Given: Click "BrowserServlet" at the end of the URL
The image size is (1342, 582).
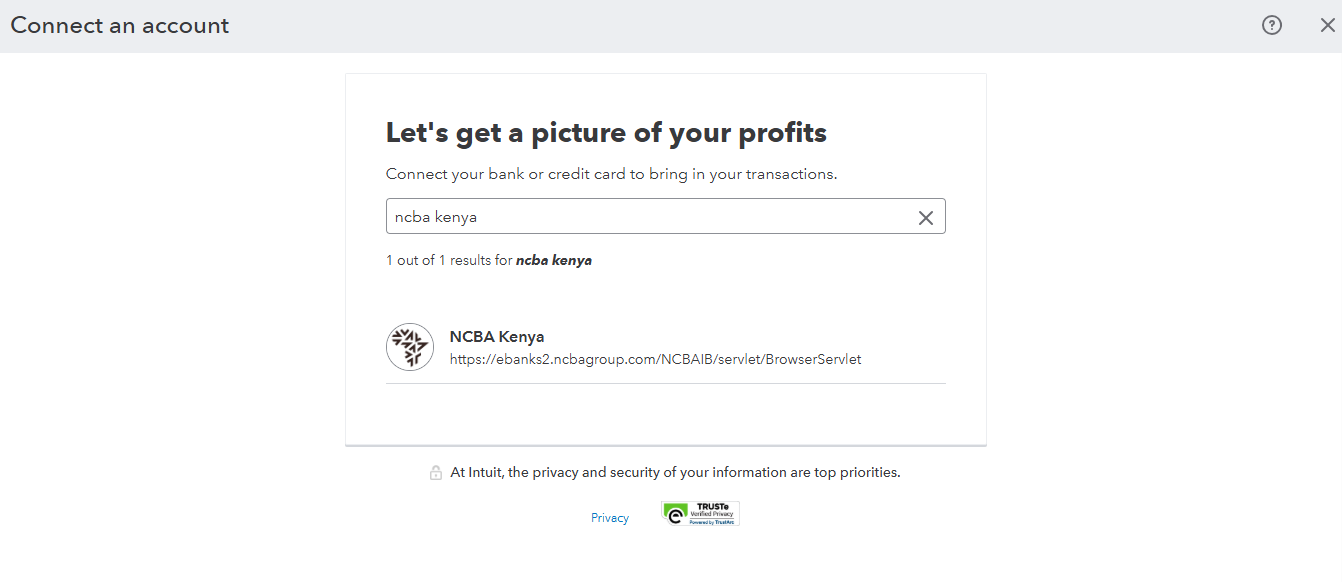Looking at the screenshot, I should (x=813, y=359).
